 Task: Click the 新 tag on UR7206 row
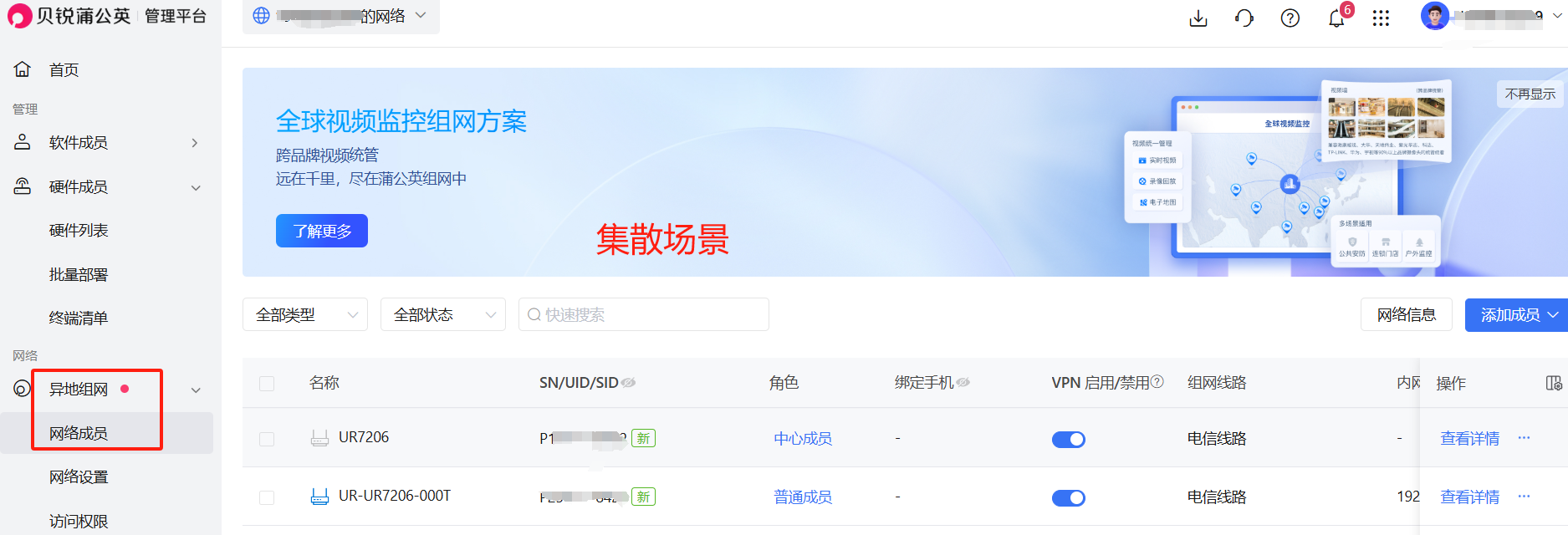coord(643,438)
